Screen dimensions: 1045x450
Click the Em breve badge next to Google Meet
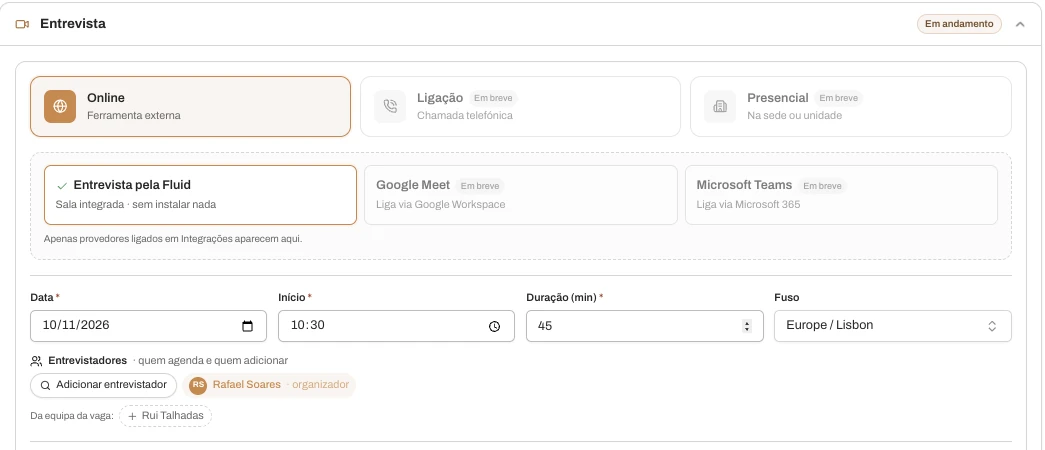(x=480, y=185)
